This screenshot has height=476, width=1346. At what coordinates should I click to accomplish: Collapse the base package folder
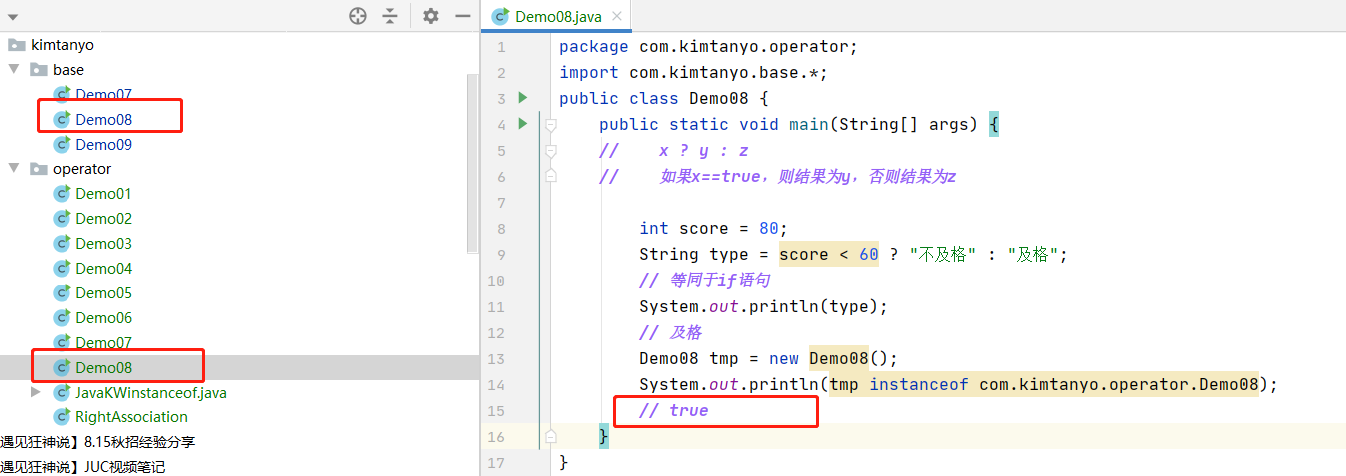[14, 70]
